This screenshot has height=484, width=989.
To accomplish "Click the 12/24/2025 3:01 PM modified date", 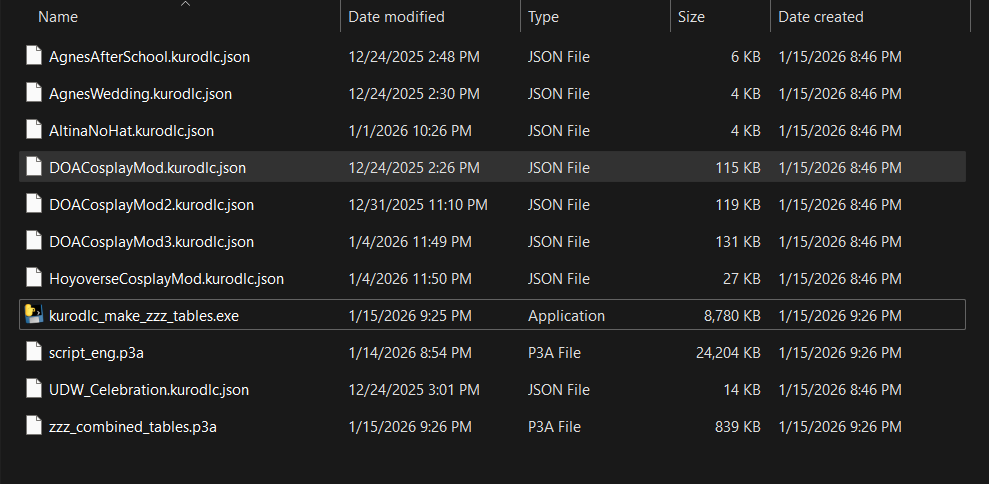I will coord(414,390).
